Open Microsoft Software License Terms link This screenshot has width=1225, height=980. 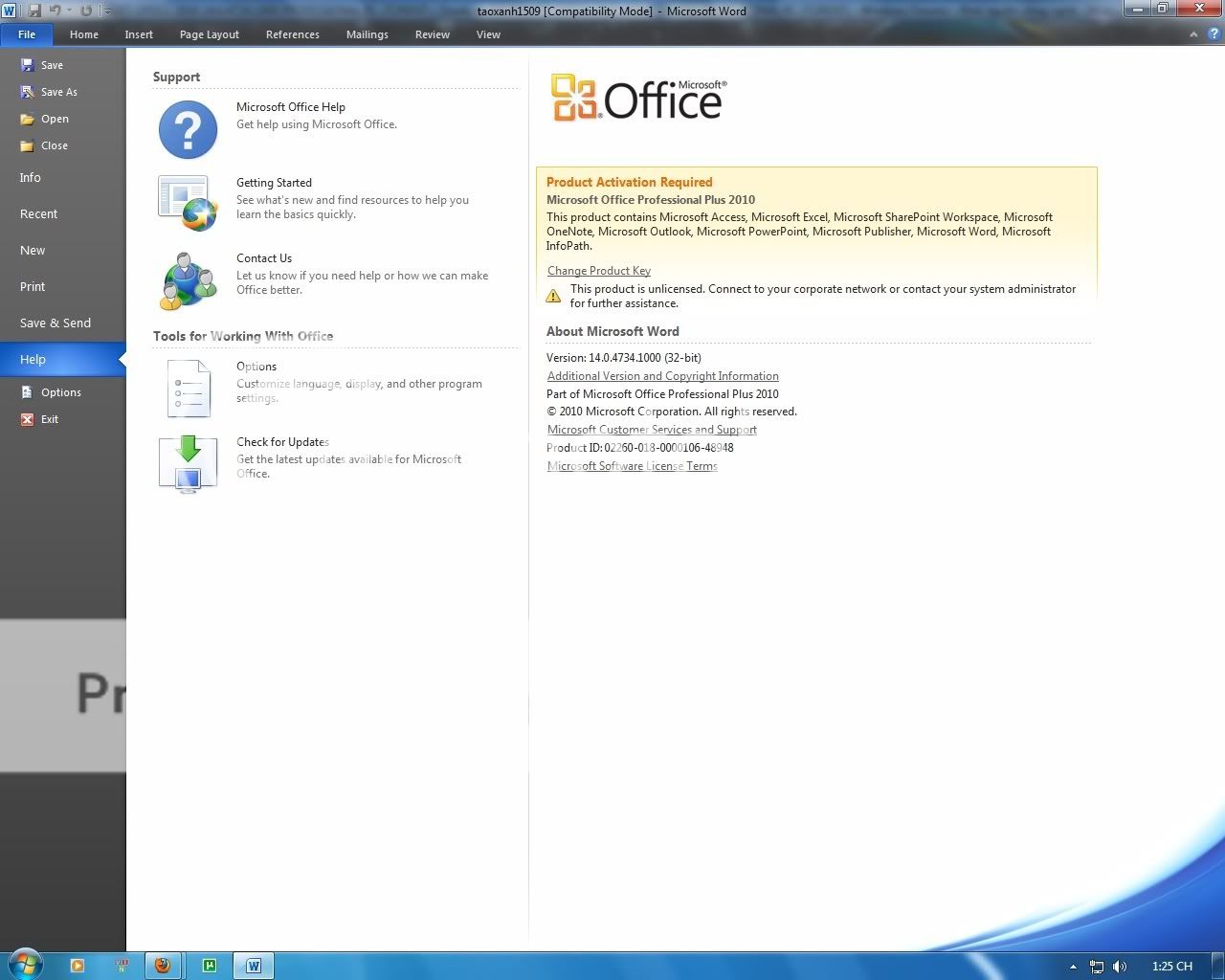click(632, 466)
